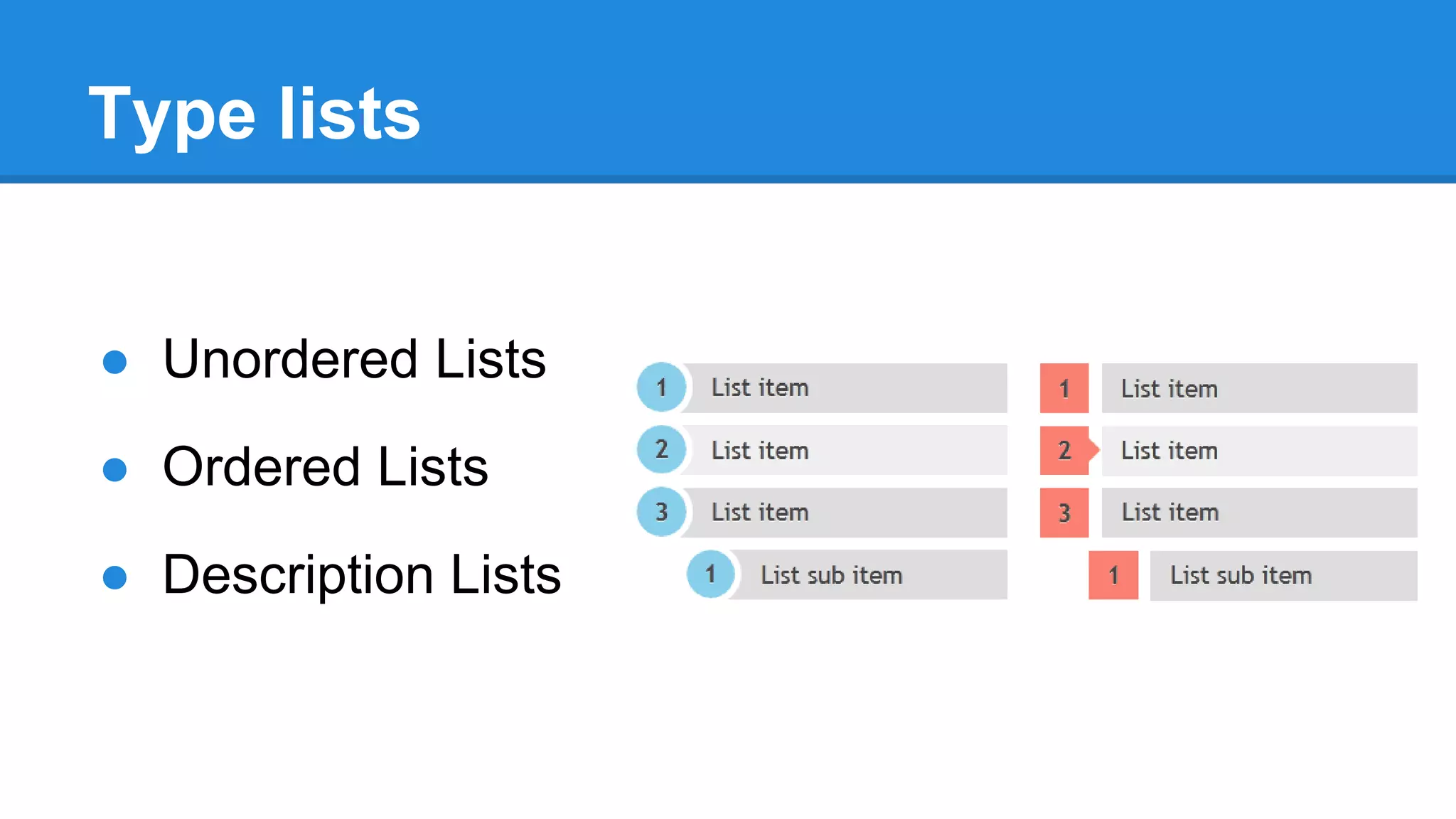
Task: Click bullet dot before Unordered Lists
Action: (x=114, y=362)
